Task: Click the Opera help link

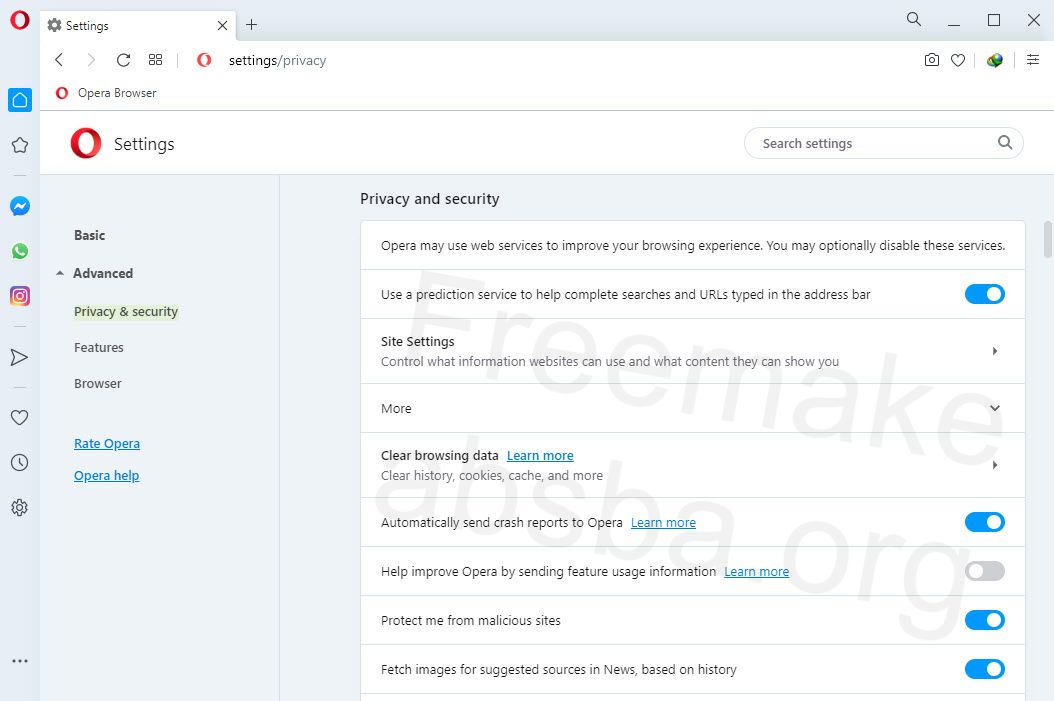Action: [x=106, y=475]
